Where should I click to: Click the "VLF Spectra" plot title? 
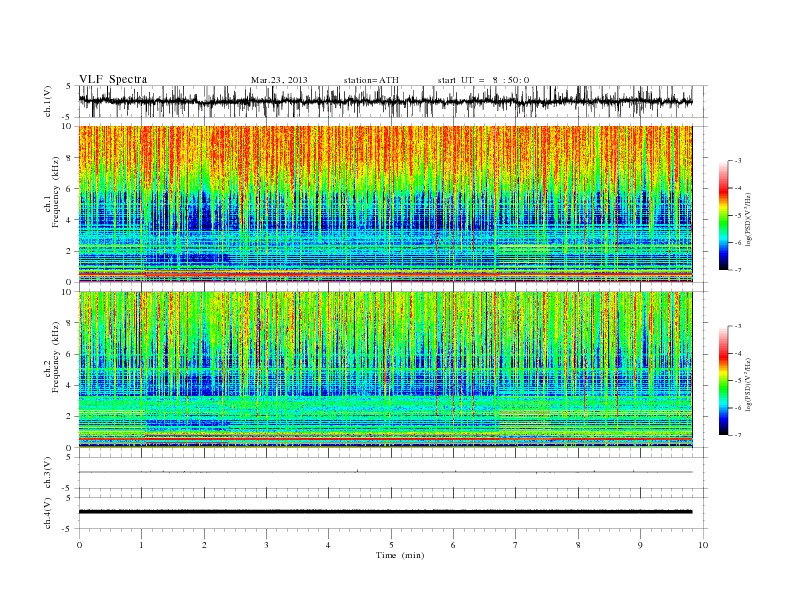(113, 79)
